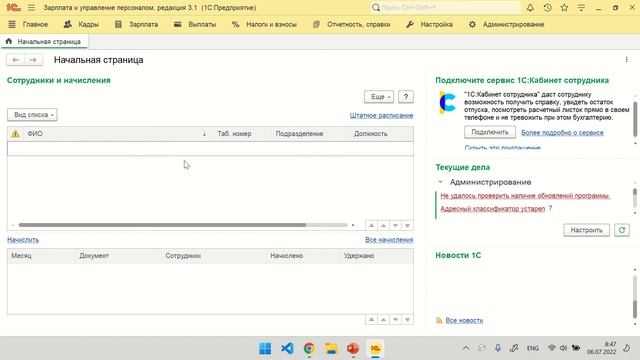Click the Должность column header
Image resolution: width=640 pixels, height=360 pixels.
pos(371,134)
